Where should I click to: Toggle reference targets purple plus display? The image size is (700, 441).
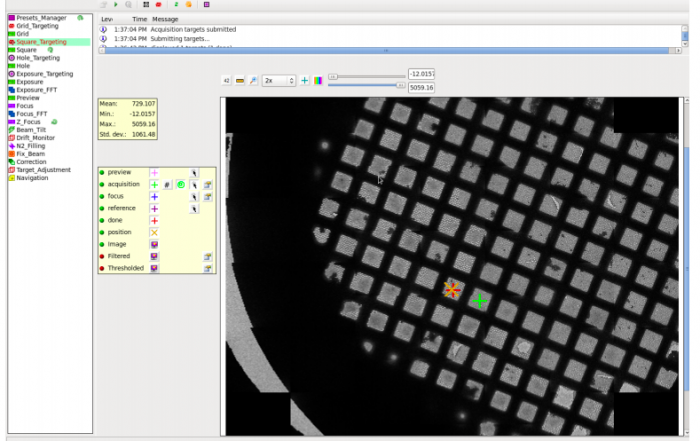[154, 209]
